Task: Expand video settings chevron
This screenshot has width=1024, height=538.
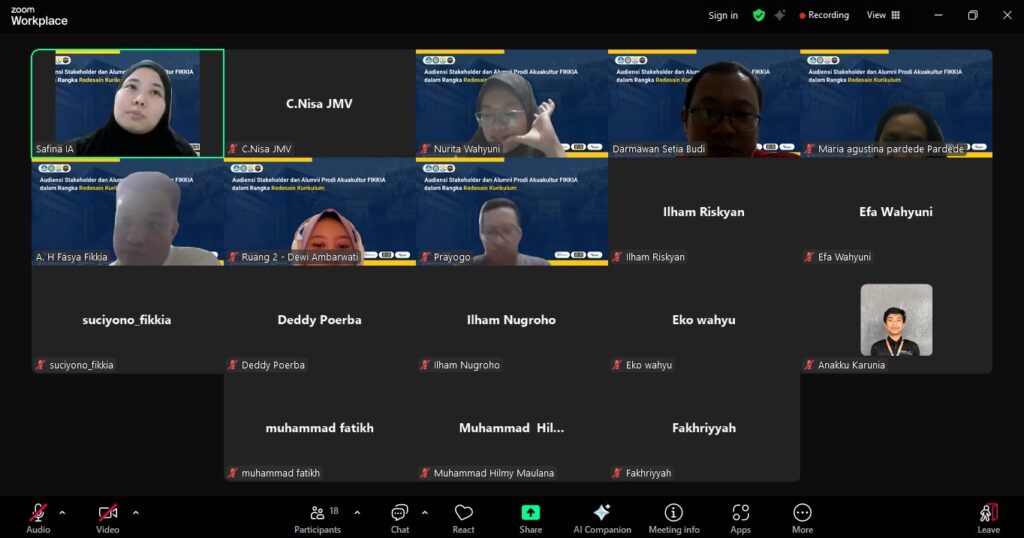Action: click(x=136, y=513)
